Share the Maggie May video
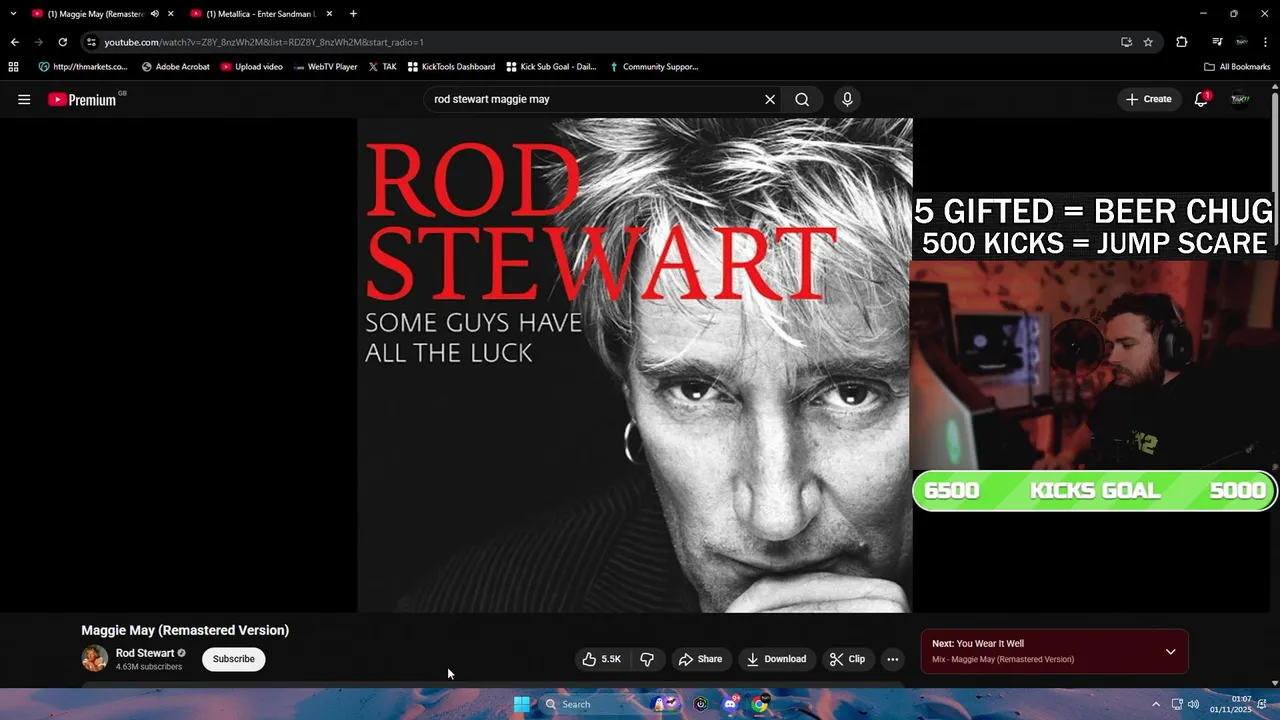The image size is (1280, 720). (x=700, y=659)
